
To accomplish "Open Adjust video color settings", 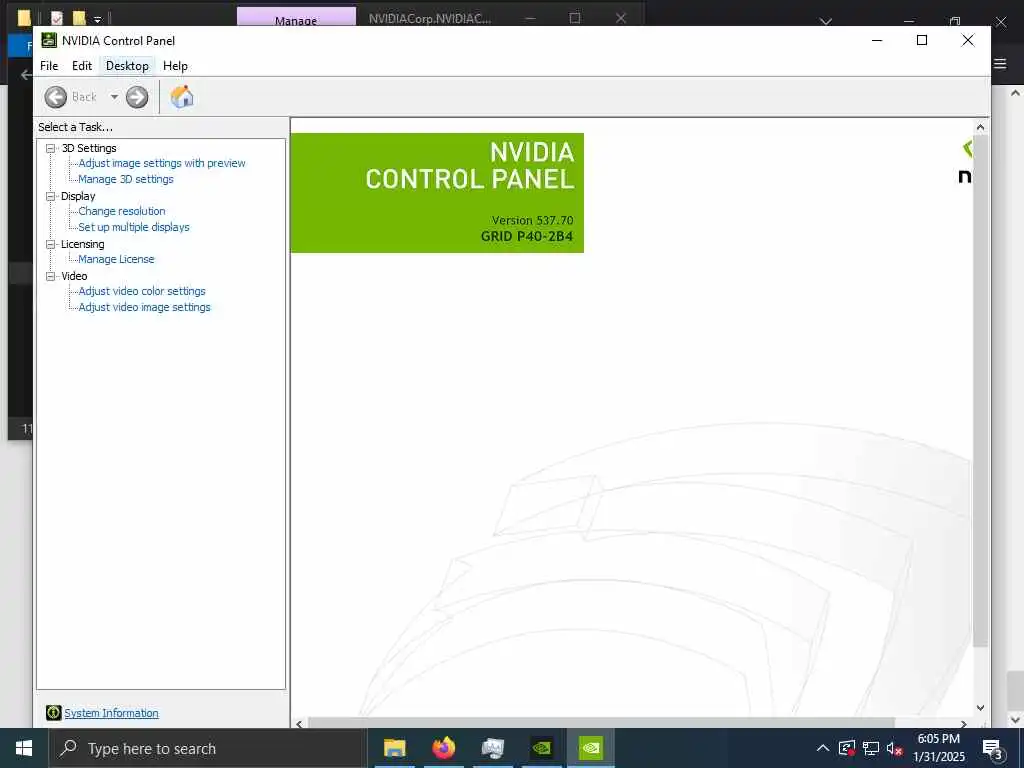I will click(142, 291).
